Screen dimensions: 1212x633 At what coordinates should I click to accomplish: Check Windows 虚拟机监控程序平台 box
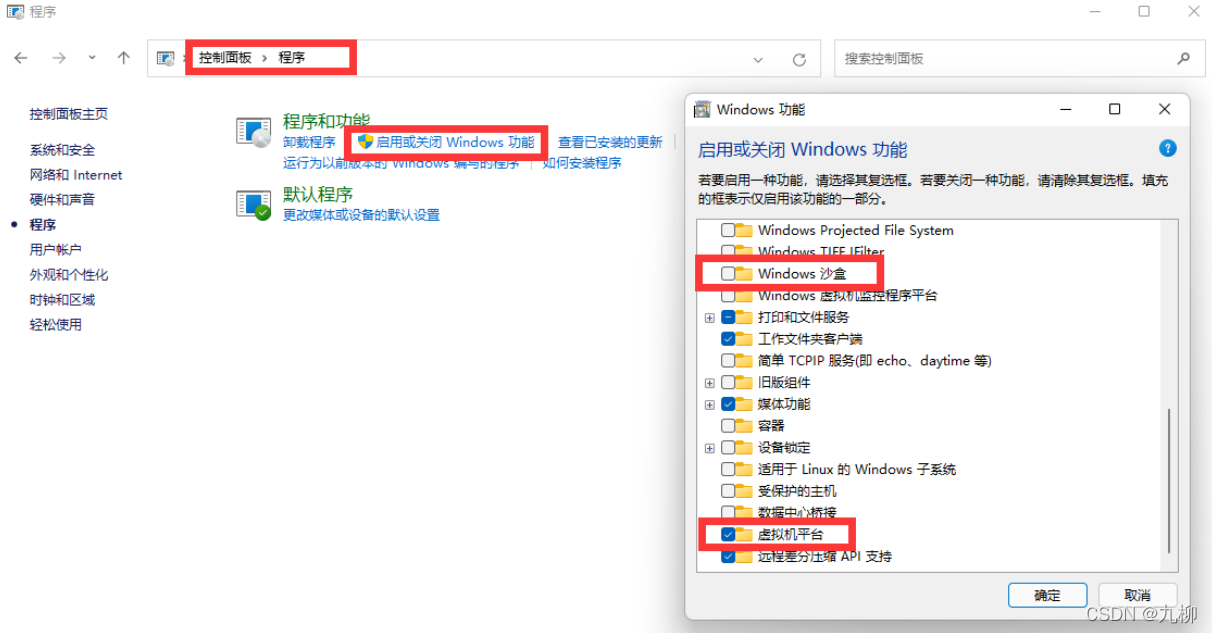click(x=728, y=295)
